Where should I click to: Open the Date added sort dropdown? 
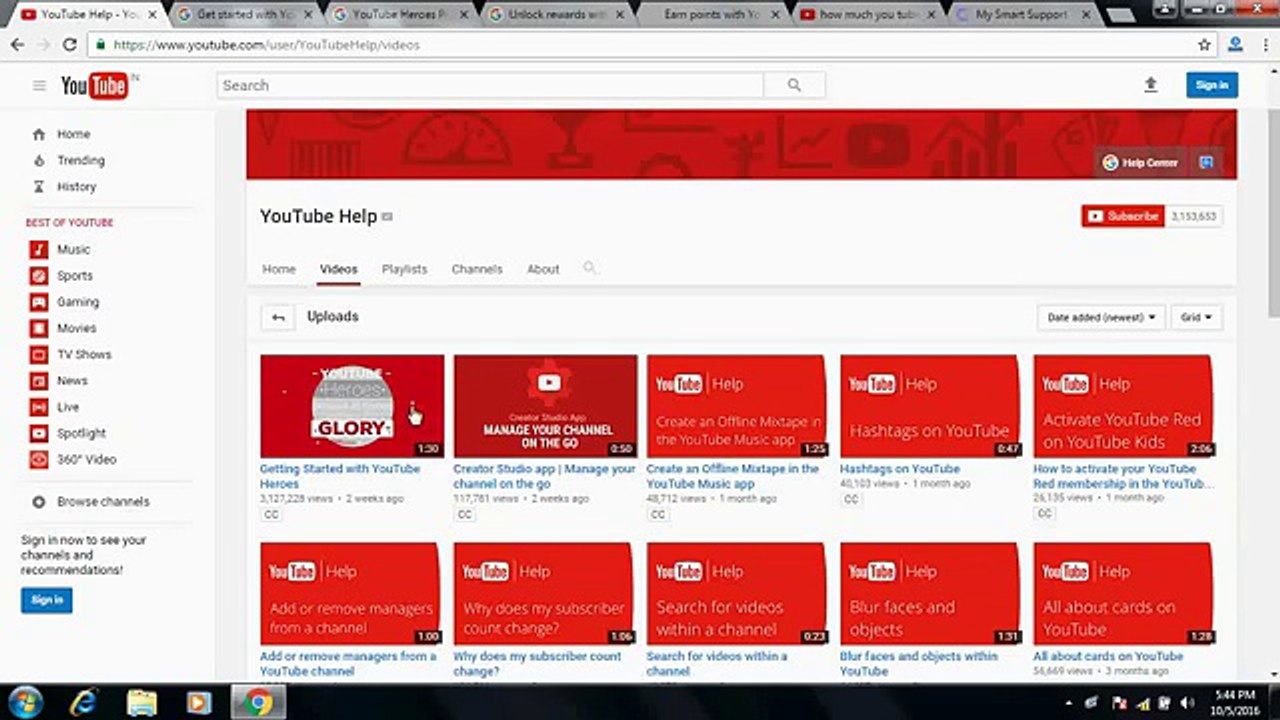coord(1101,318)
